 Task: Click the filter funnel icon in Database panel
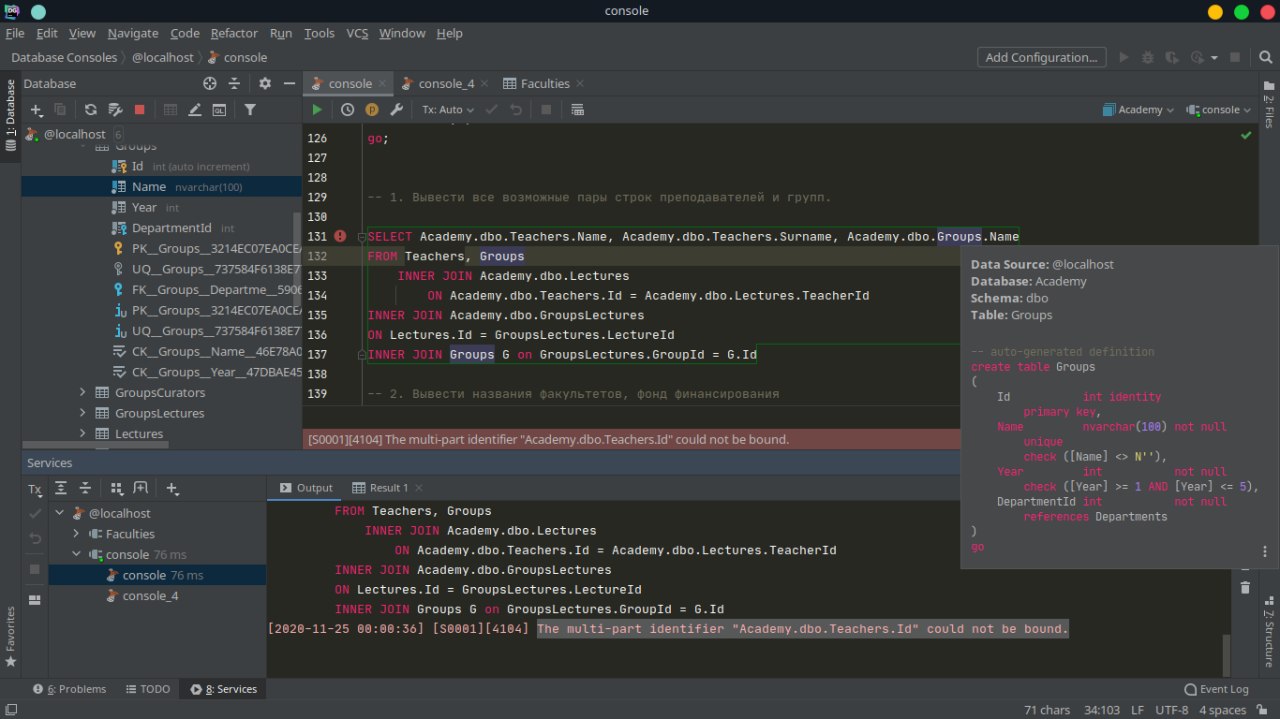click(250, 110)
